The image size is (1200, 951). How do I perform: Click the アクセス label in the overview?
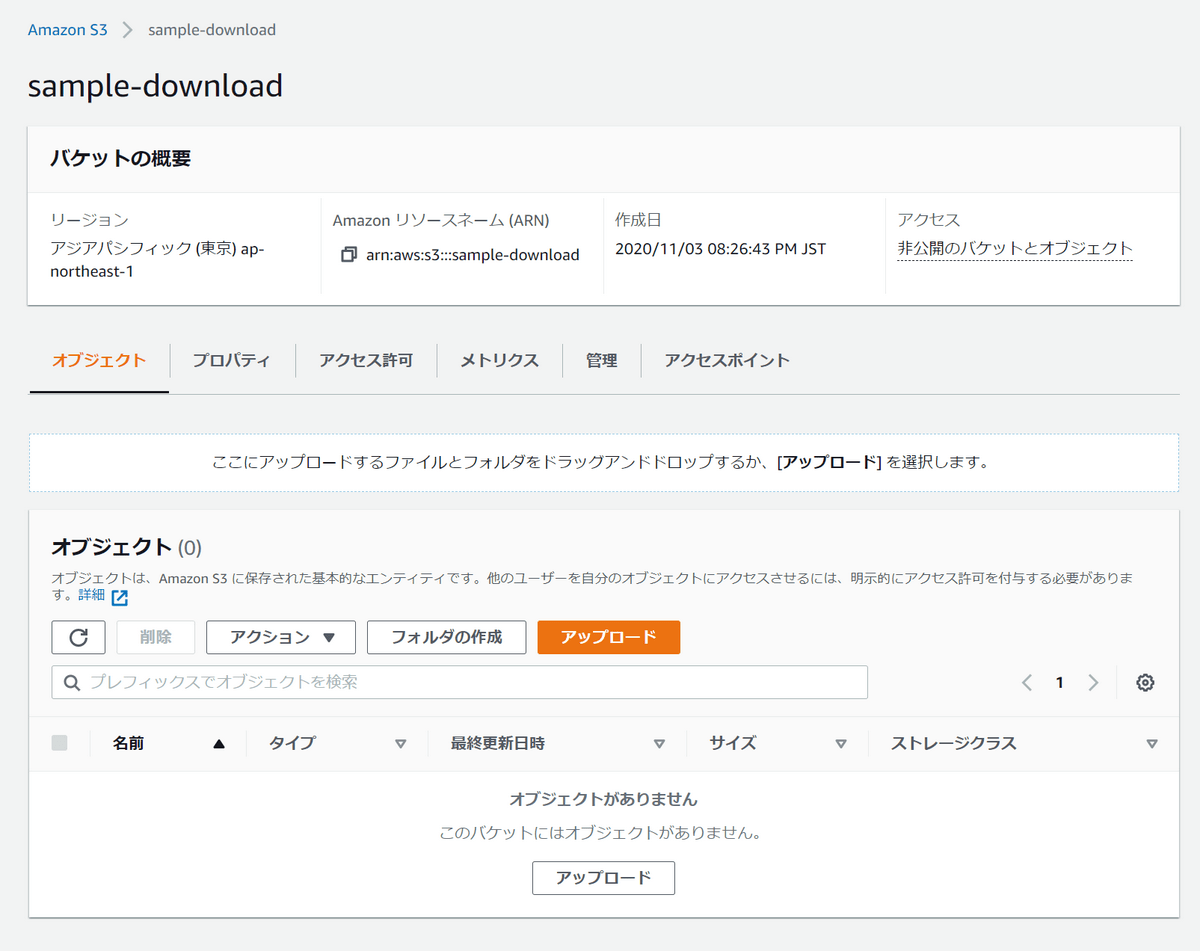point(929,220)
